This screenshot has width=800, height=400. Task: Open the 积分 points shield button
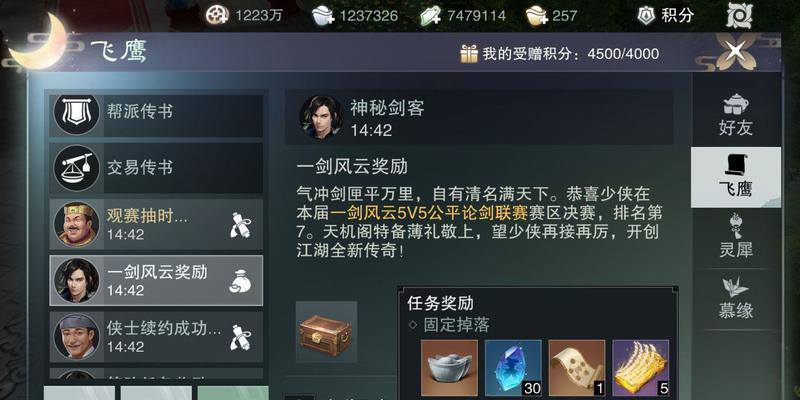coord(666,15)
